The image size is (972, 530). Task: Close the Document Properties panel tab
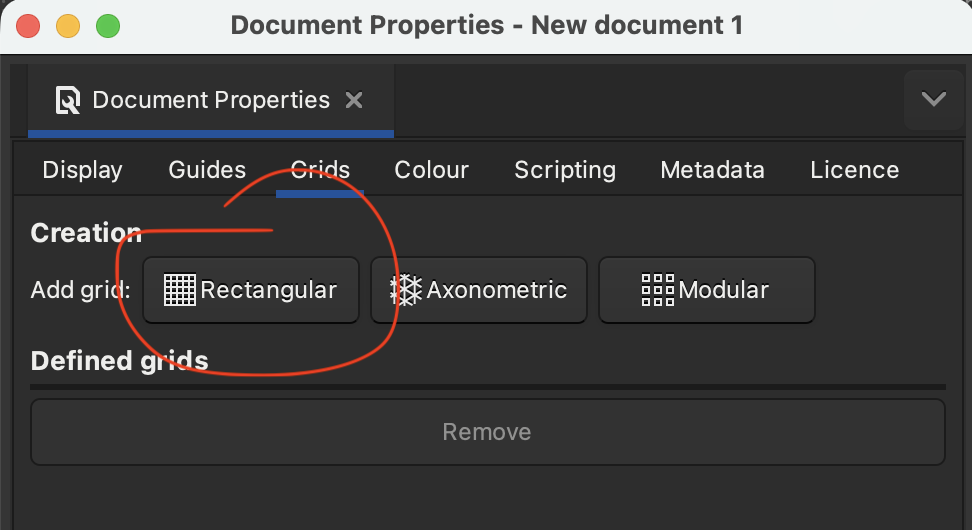pos(353,100)
